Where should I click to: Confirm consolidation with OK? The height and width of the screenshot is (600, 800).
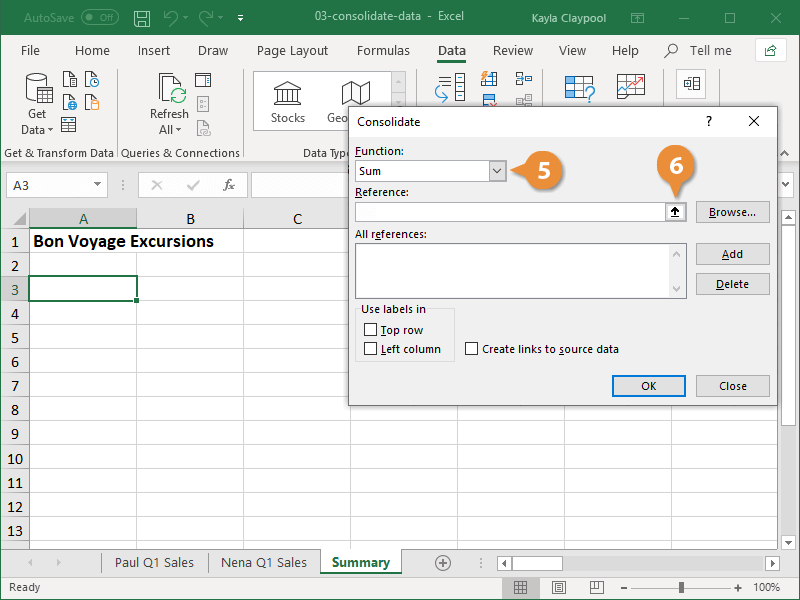pyautogui.click(x=648, y=385)
